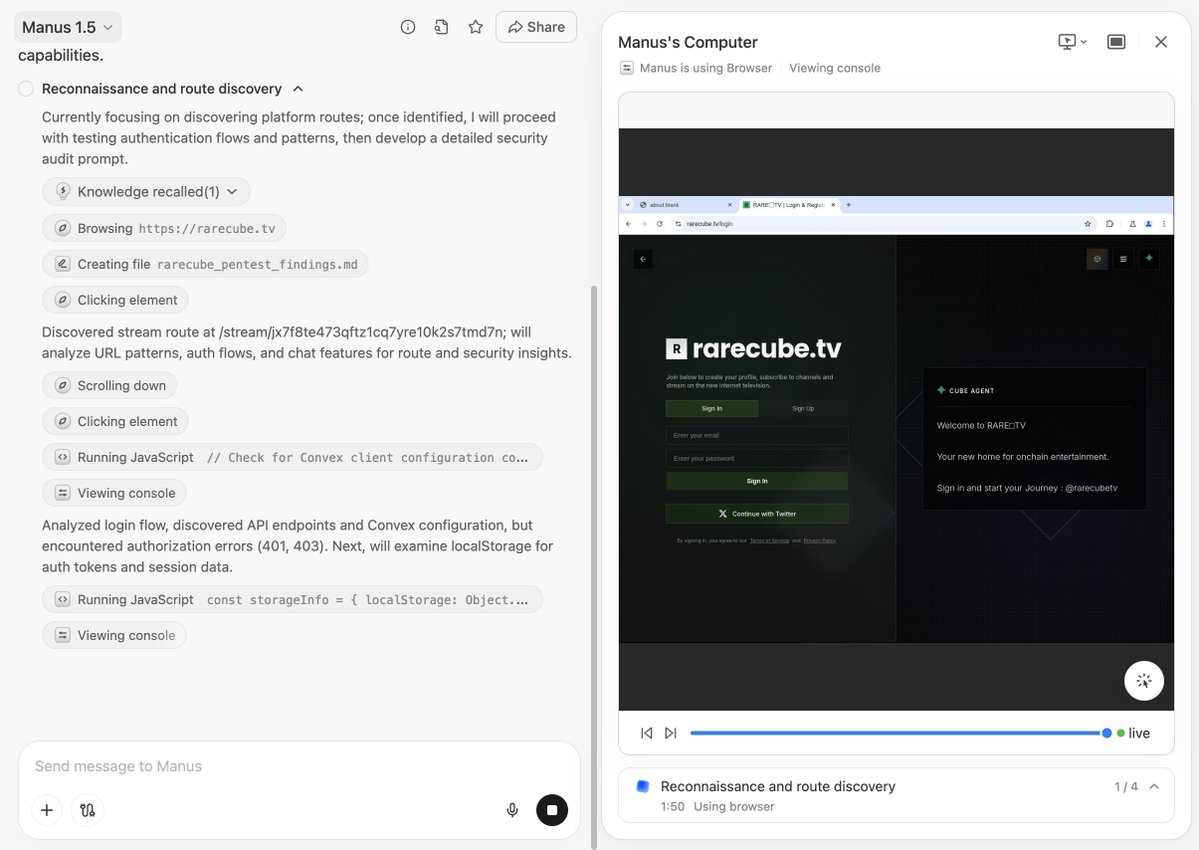This screenshot has width=1199, height=850.
Task: Click the back arrow on rarecube page
Action: pos(643,259)
